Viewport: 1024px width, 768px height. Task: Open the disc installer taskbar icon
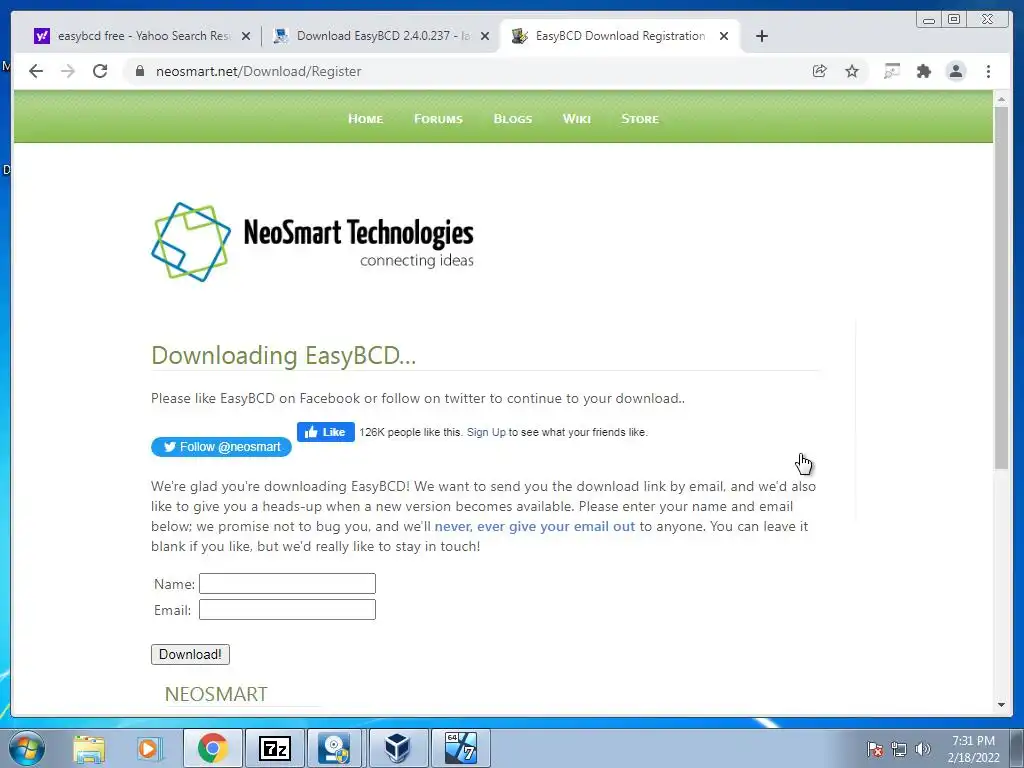click(x=334, y=748)
